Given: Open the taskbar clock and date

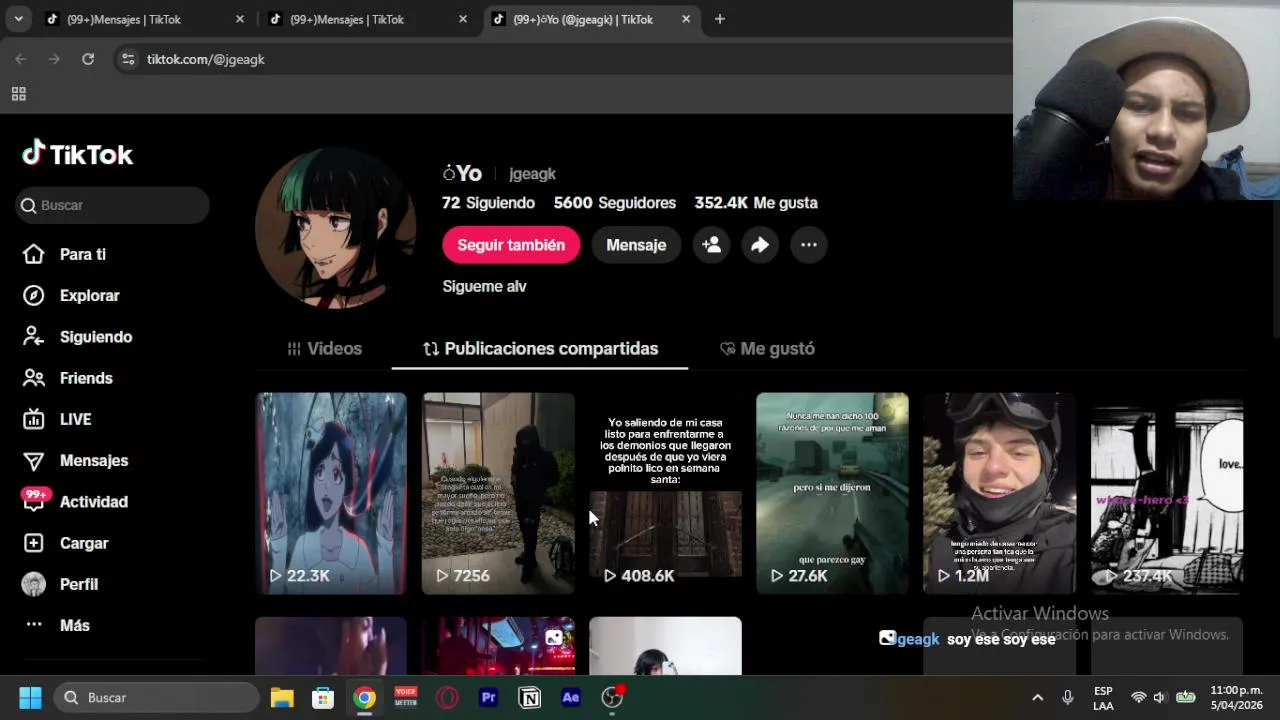Looking at the screenshot, I should point(1236,698).
